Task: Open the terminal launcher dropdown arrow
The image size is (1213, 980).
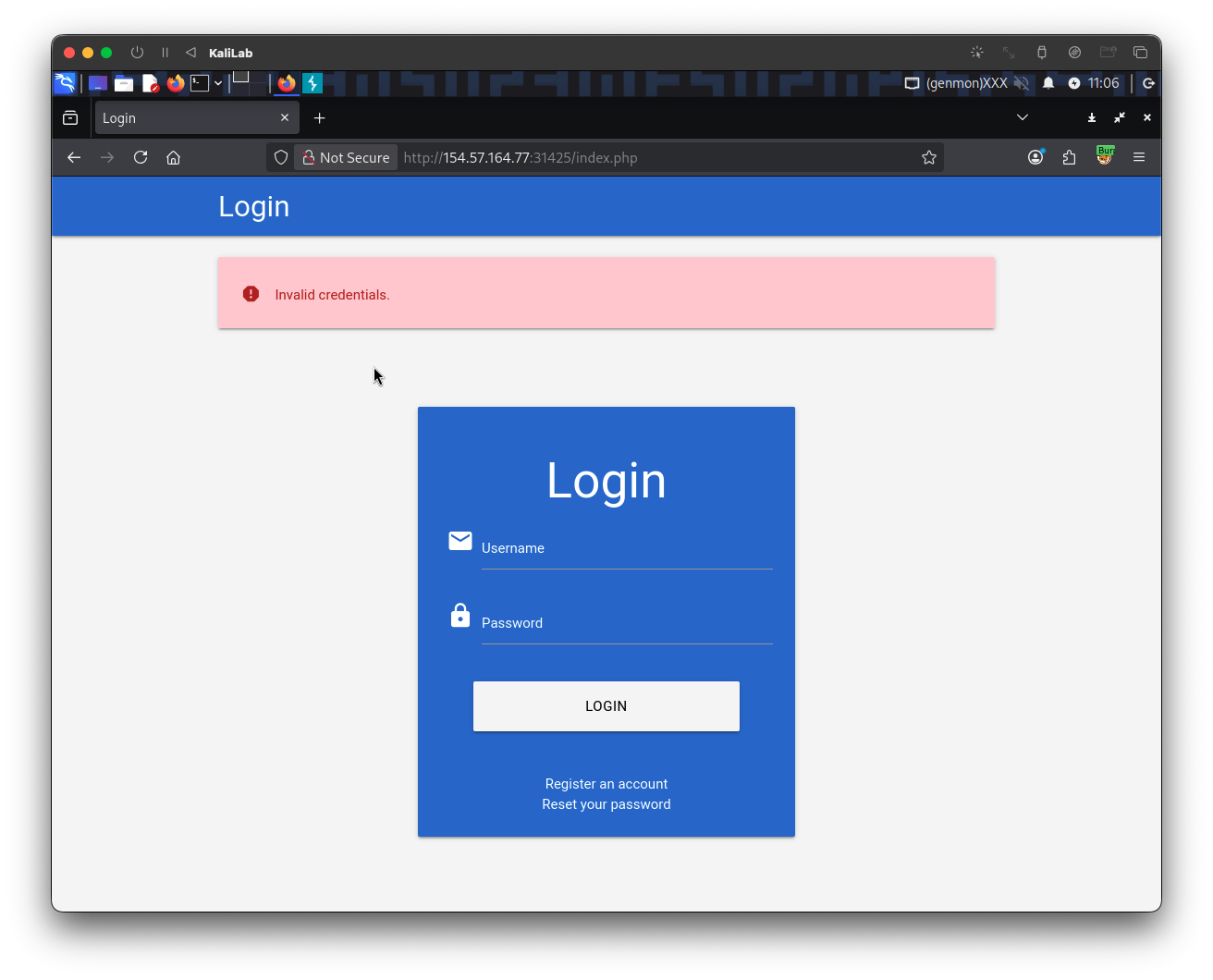Action: [x=218, y=83]
